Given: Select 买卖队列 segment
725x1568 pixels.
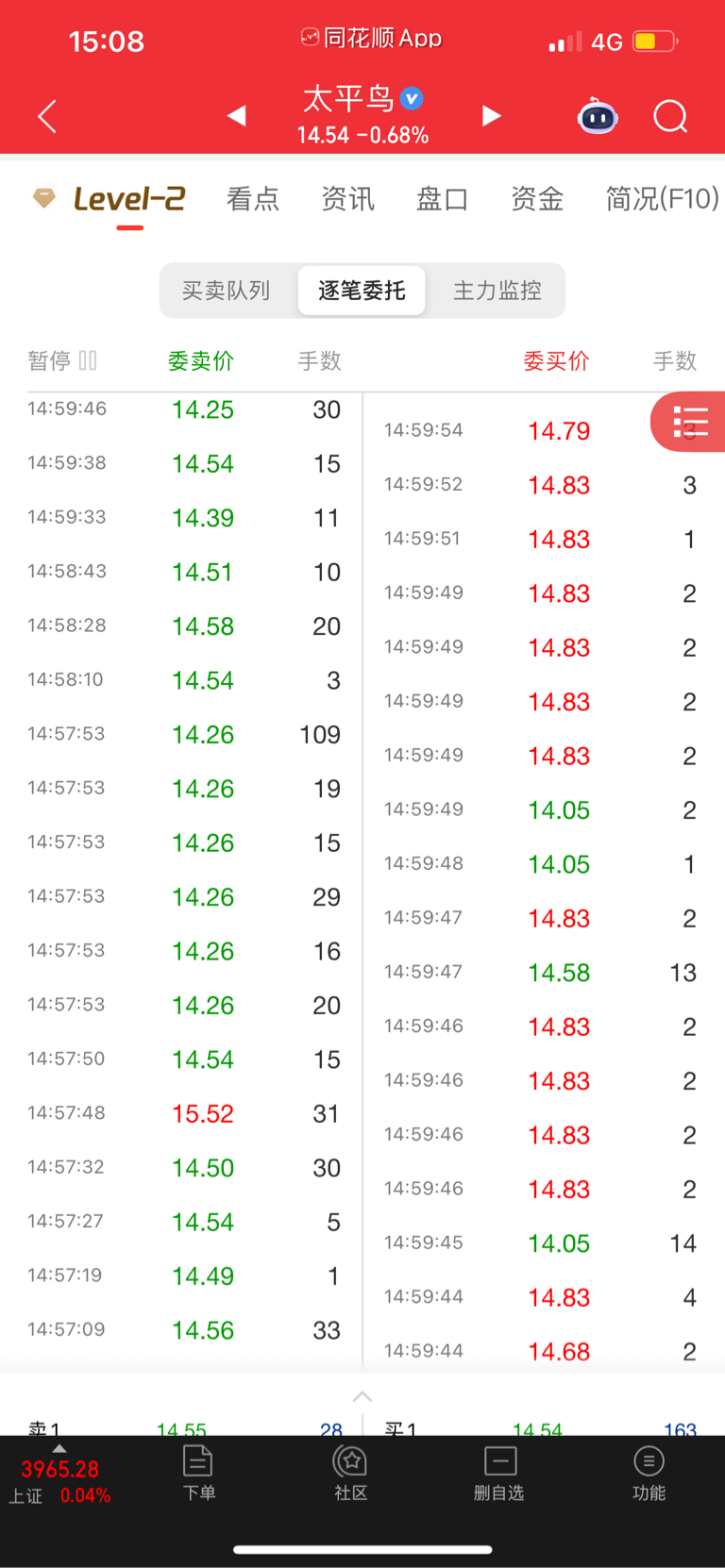Looking at the screenshot, I should coord(227,291).
